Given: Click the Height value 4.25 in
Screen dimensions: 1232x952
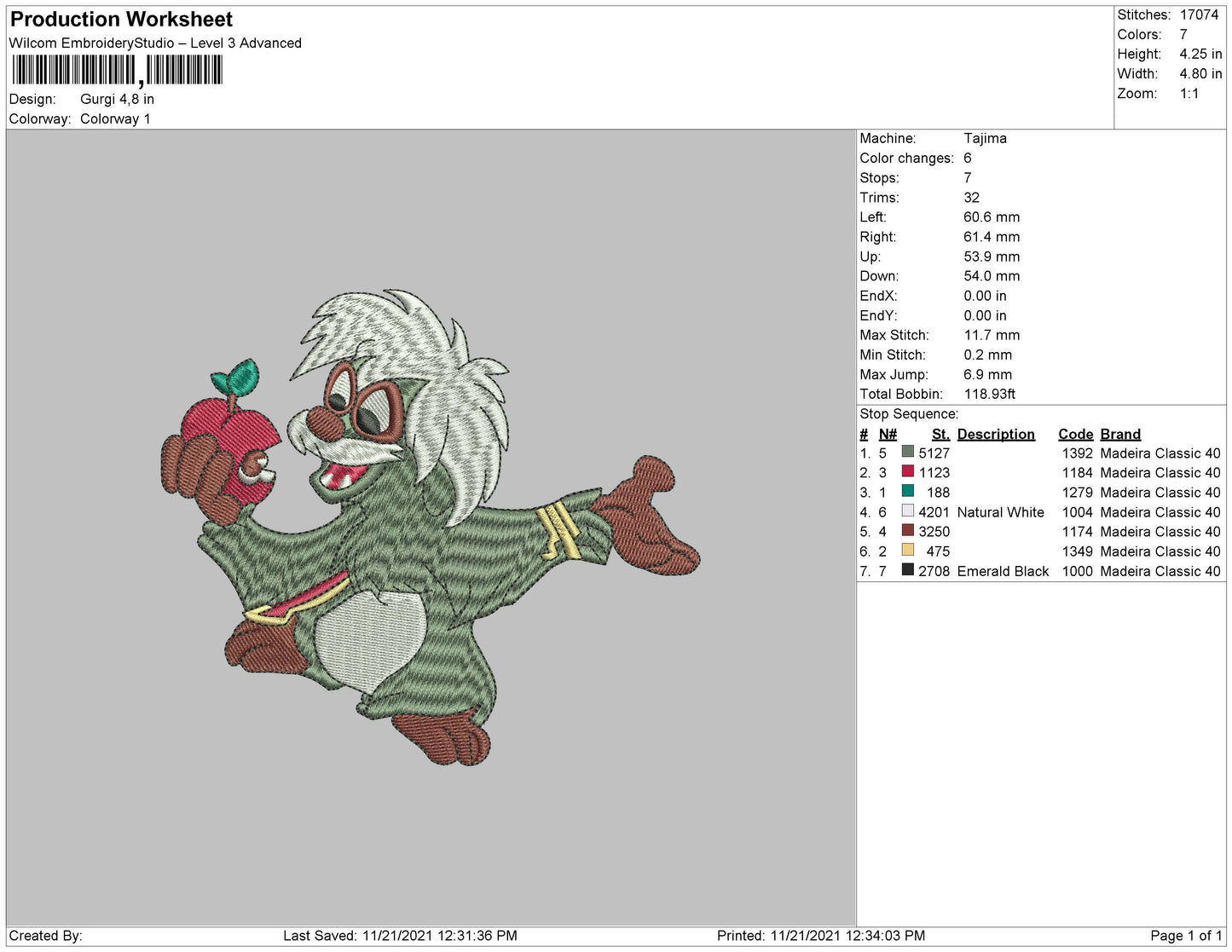Looking at the screenshot, I should tap(1200, 54).
